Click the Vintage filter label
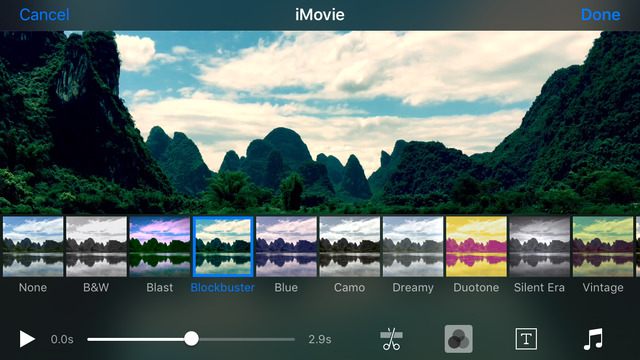 coord(603,288)
